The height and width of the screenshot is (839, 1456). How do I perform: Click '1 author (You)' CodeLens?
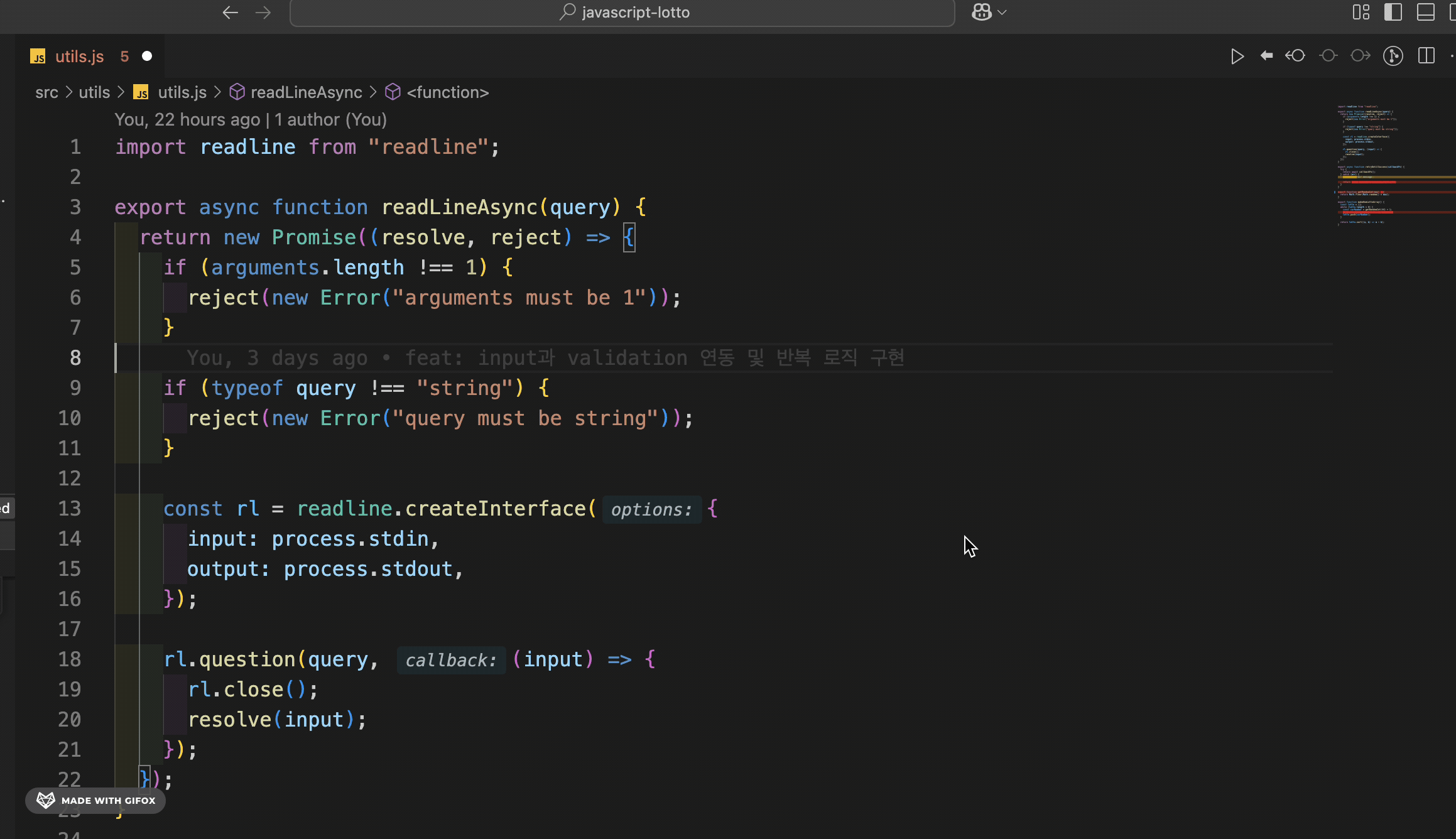[330, 119]
